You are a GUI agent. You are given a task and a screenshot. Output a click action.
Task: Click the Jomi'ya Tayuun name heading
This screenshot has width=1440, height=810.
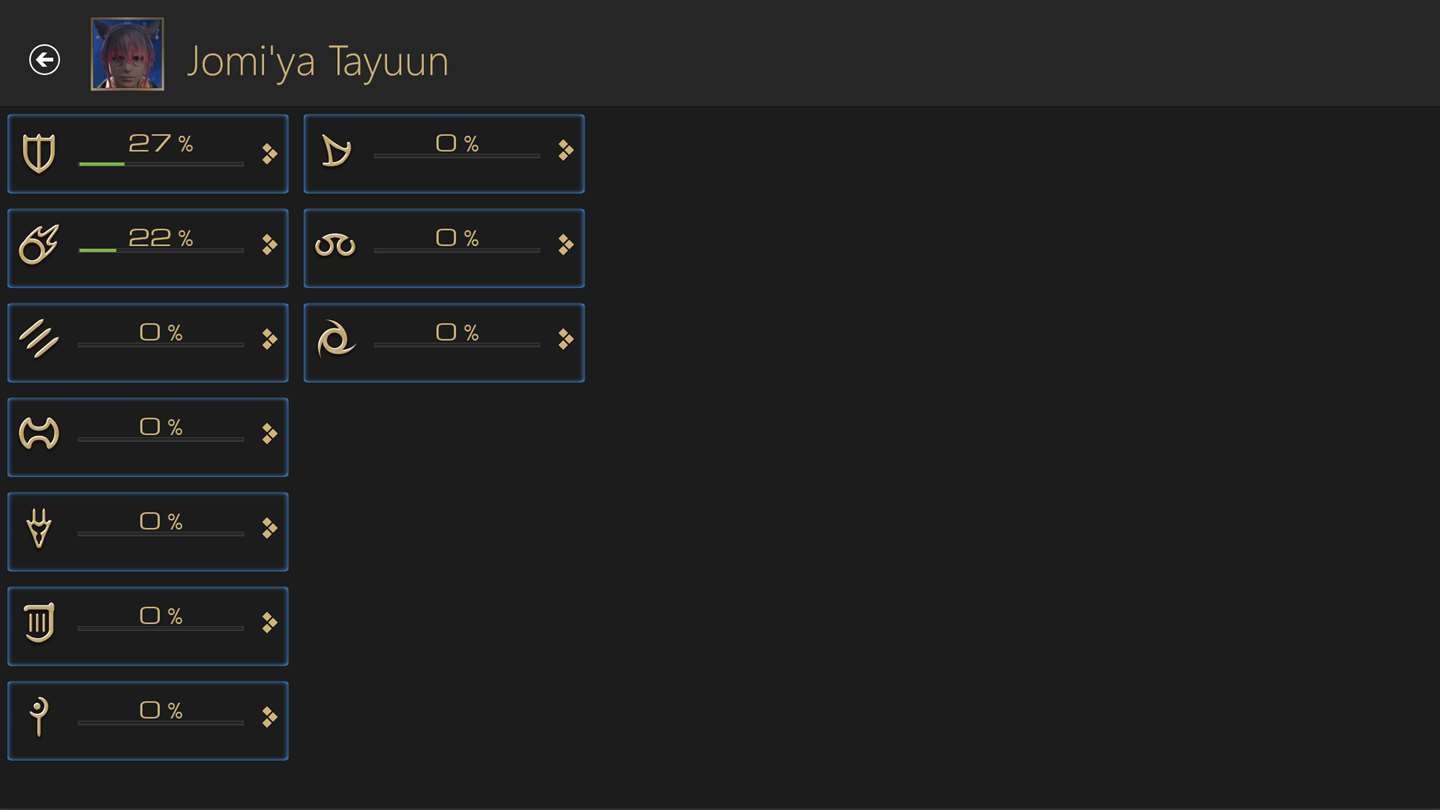(317, 61)
